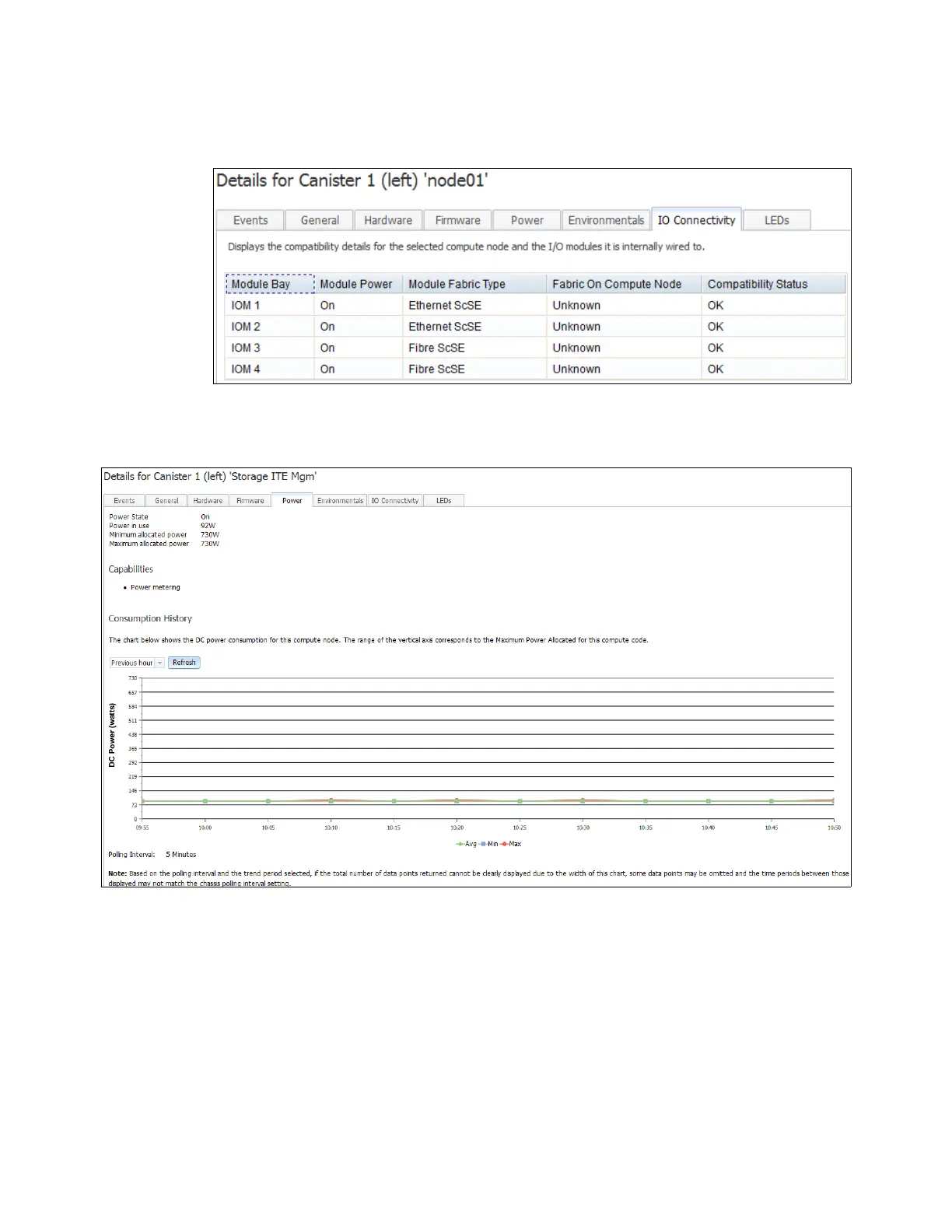Select IO Connectivity tab in node01 panel

[x=696, y=220]
